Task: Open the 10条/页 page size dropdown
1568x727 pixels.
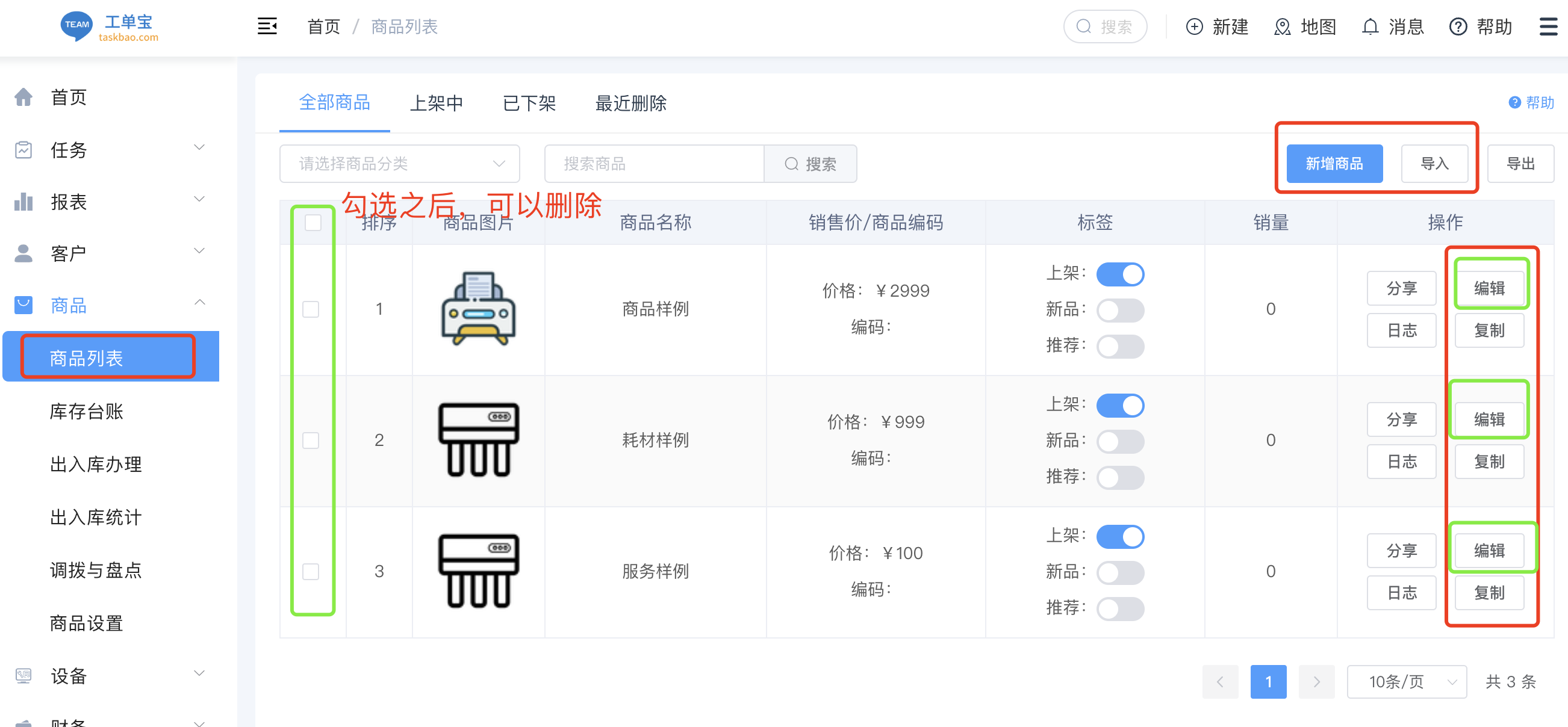Action: [1407, 681]
